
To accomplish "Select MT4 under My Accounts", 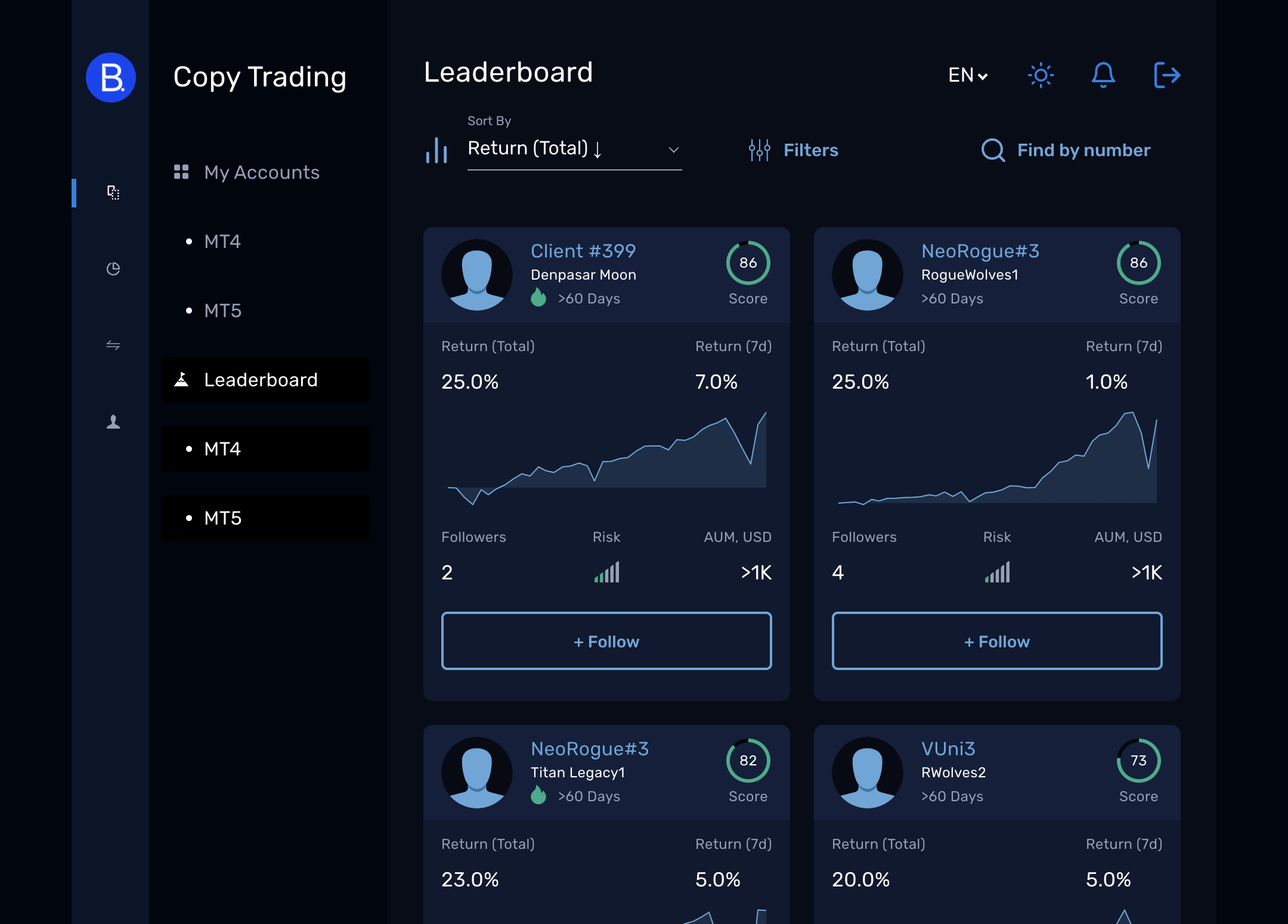I will point(265,241).
